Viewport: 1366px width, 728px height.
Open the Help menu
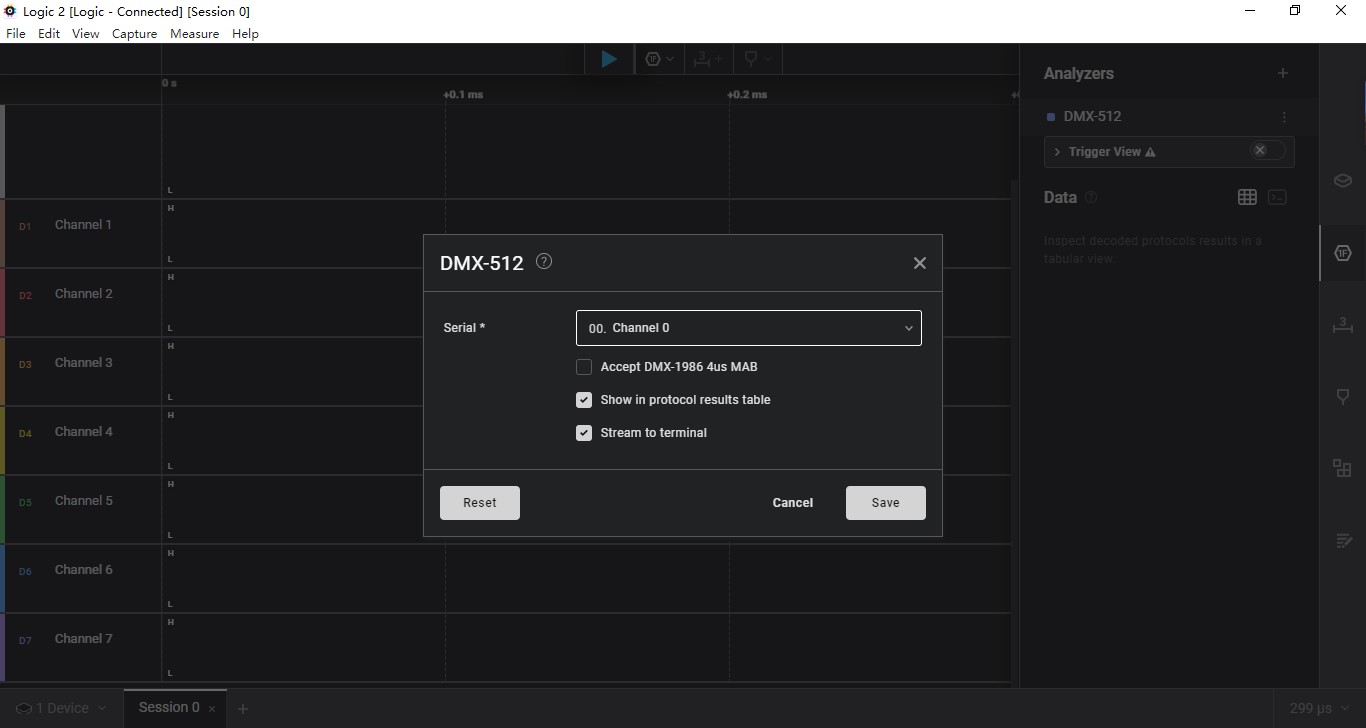pos(246,34)
